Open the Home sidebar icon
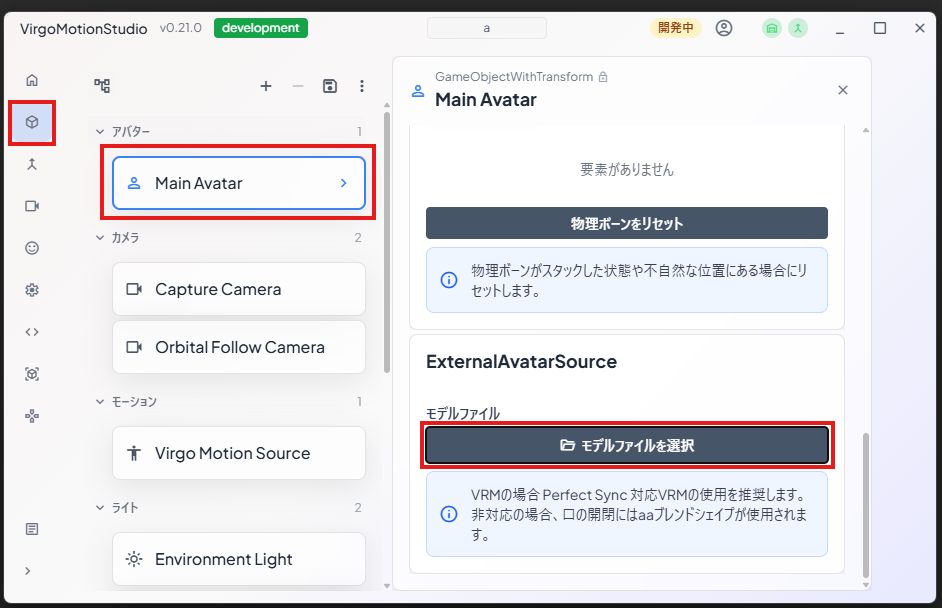942x608 pixels. 32,80
